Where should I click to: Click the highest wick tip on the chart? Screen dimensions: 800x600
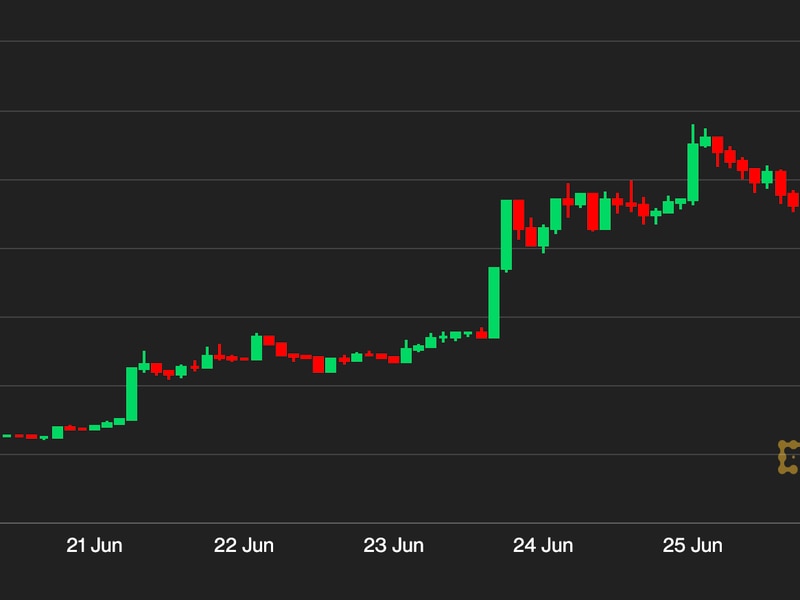click(693, 126)
